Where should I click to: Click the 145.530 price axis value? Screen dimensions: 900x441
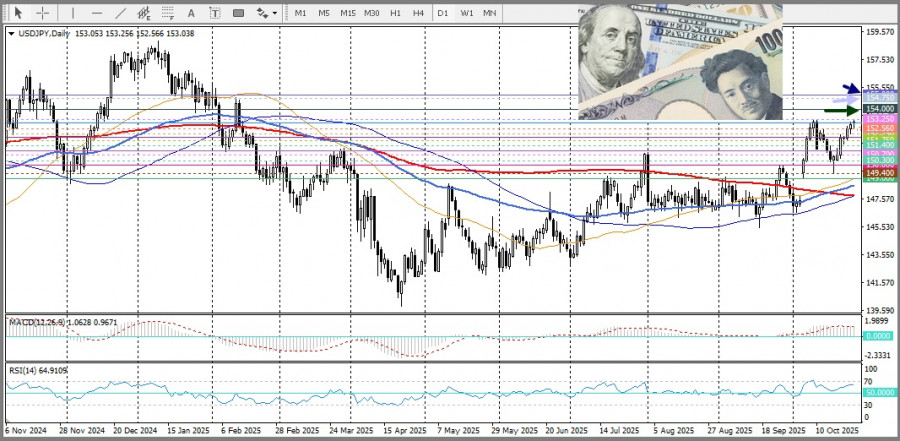click(x=878, y=227)
